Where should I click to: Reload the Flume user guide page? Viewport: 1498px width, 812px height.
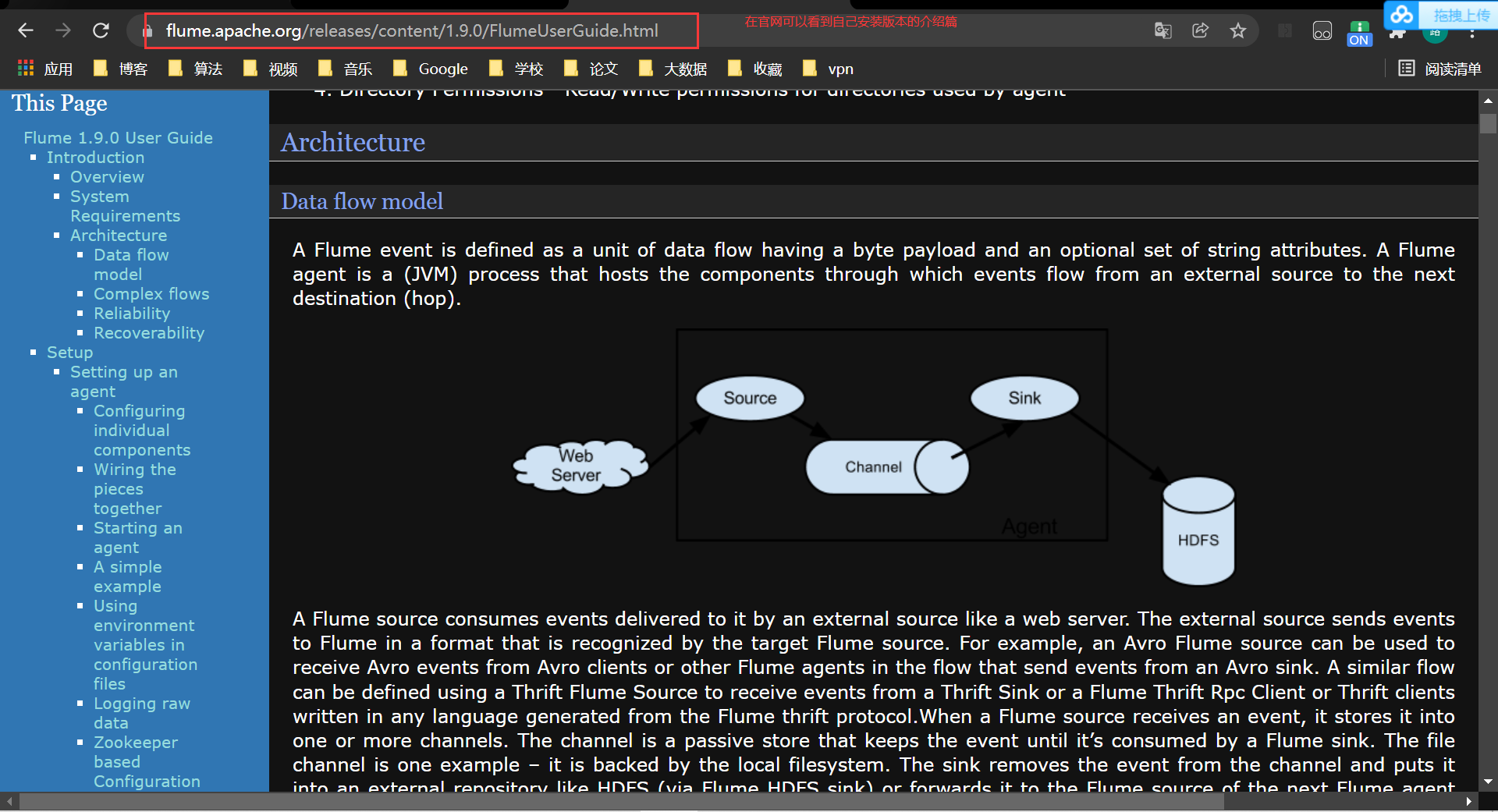tap(101, 30)
